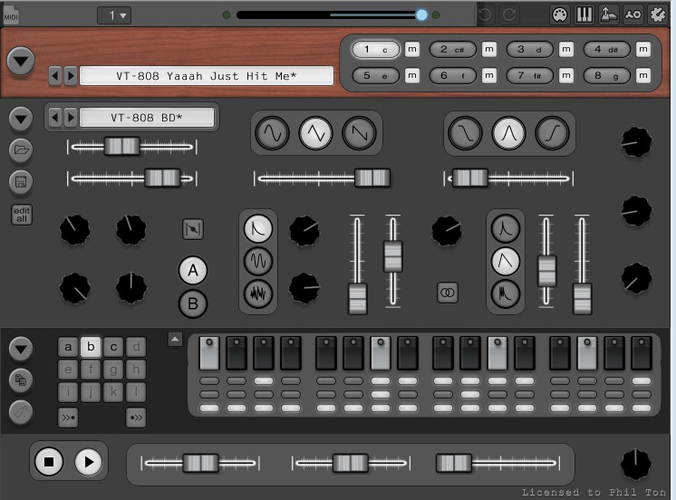Open the MIDI connector settings icon
Image resolution: width=676 pixels, height=500 pixels.
tap(560, 15)
